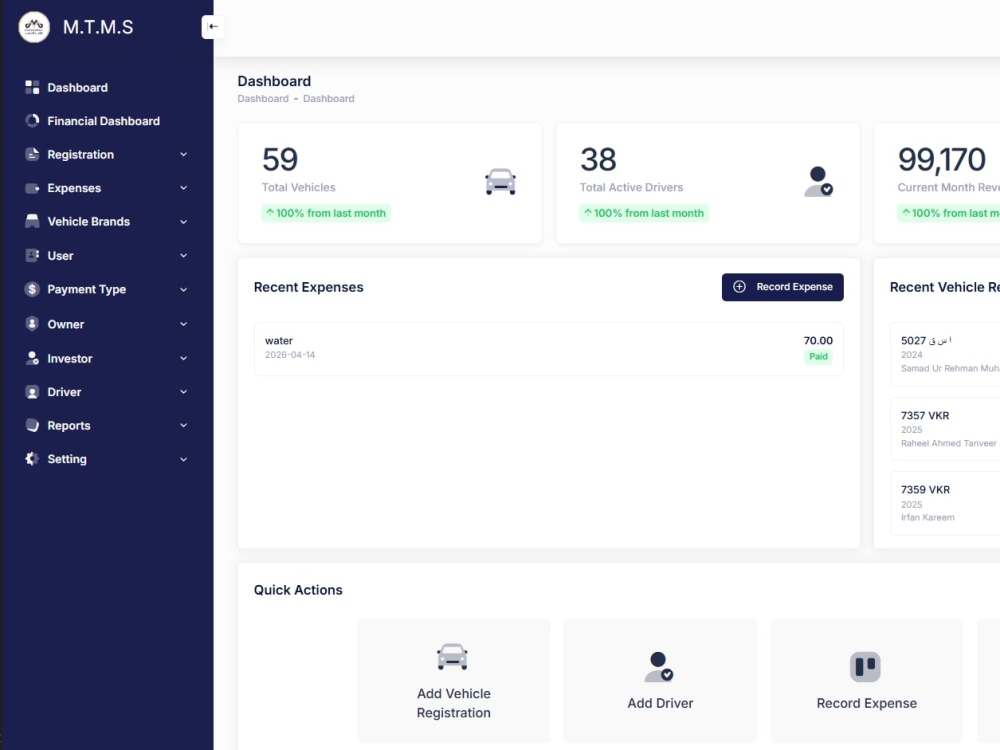Open the 7359 VKR vehicle entry
The width and height of the screenshot is (1000, 750).
(x=945, y=503)
